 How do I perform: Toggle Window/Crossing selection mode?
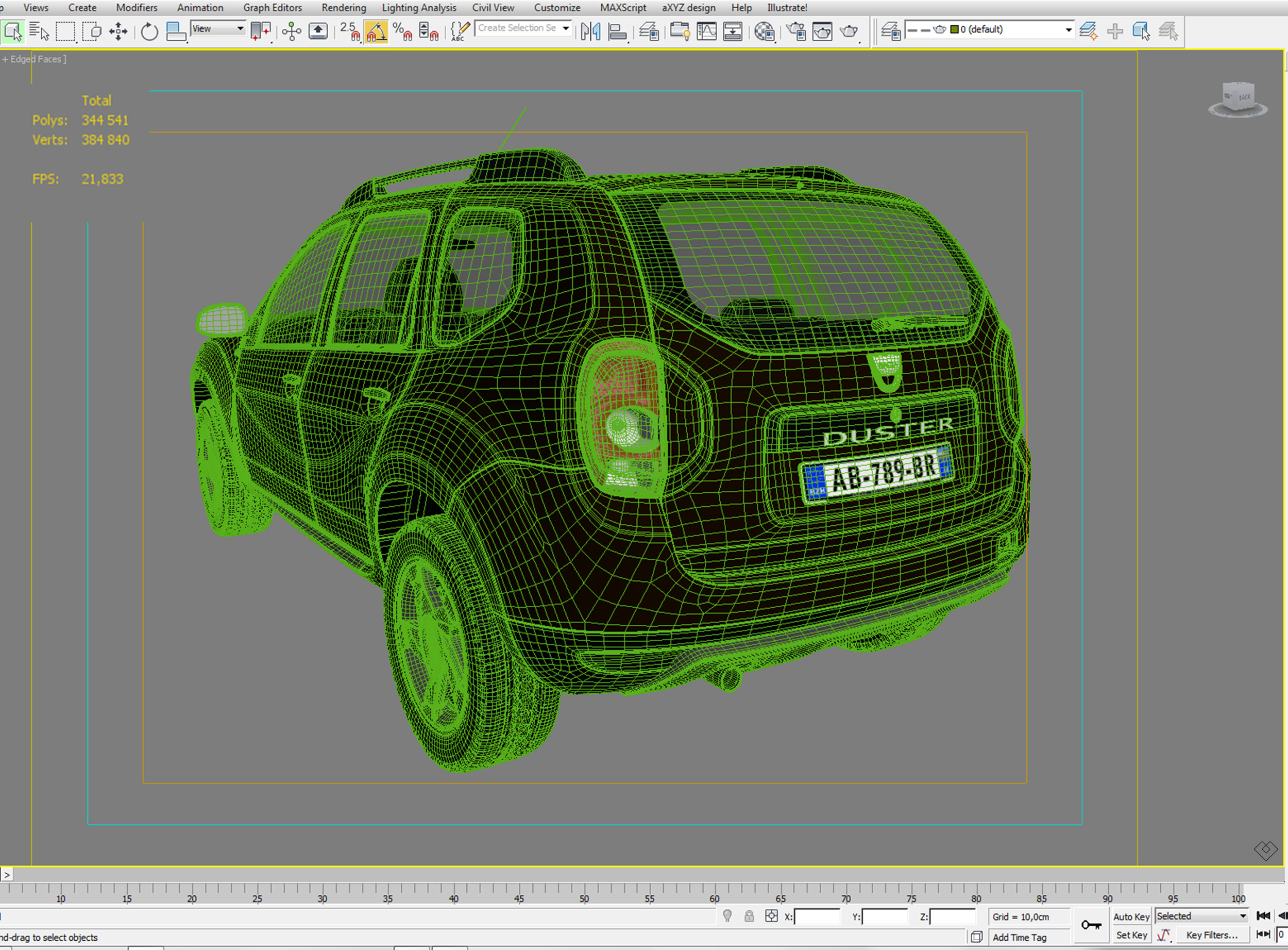pos(91,31)
